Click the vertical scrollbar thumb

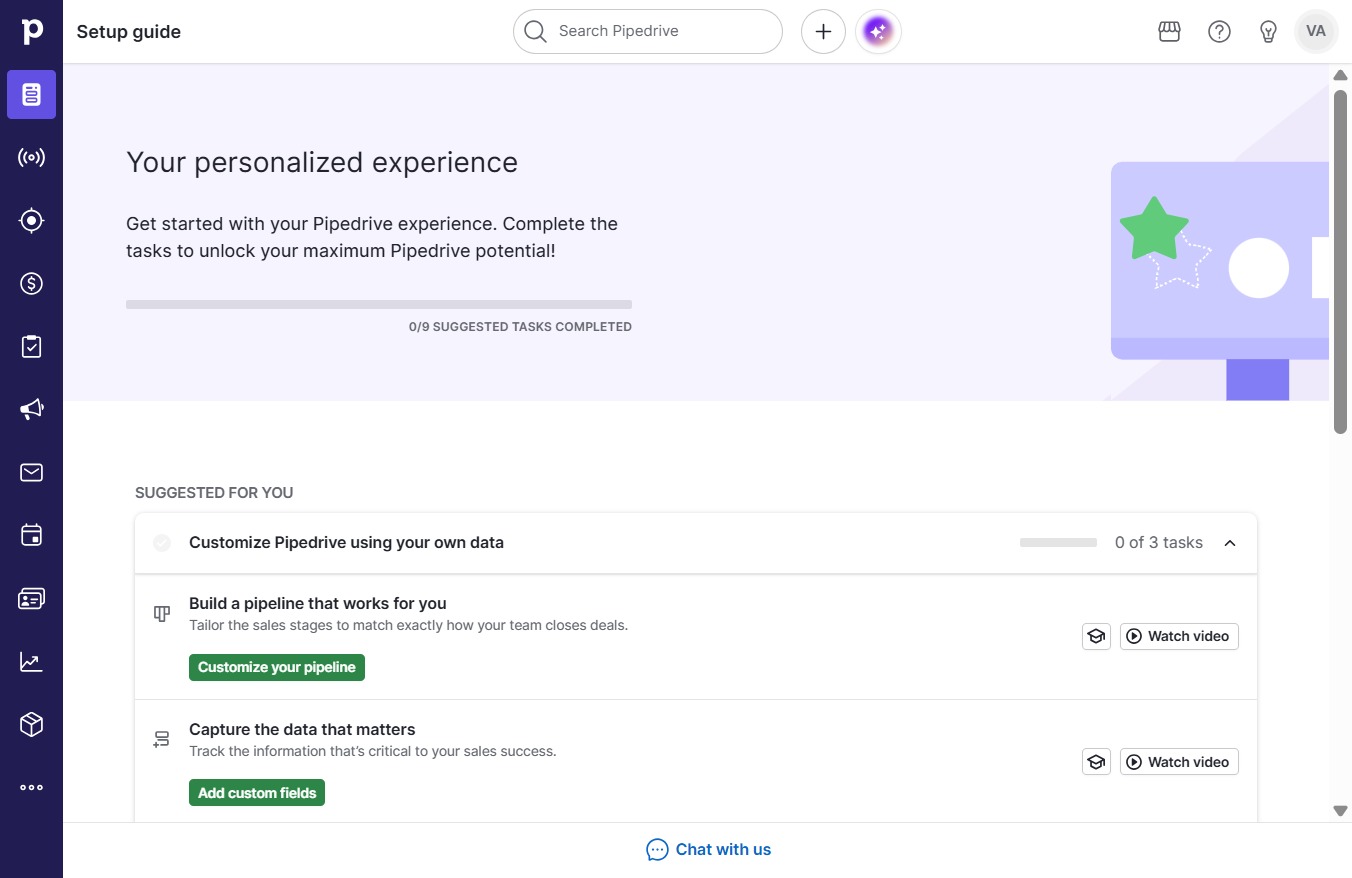pos(1340,262)
